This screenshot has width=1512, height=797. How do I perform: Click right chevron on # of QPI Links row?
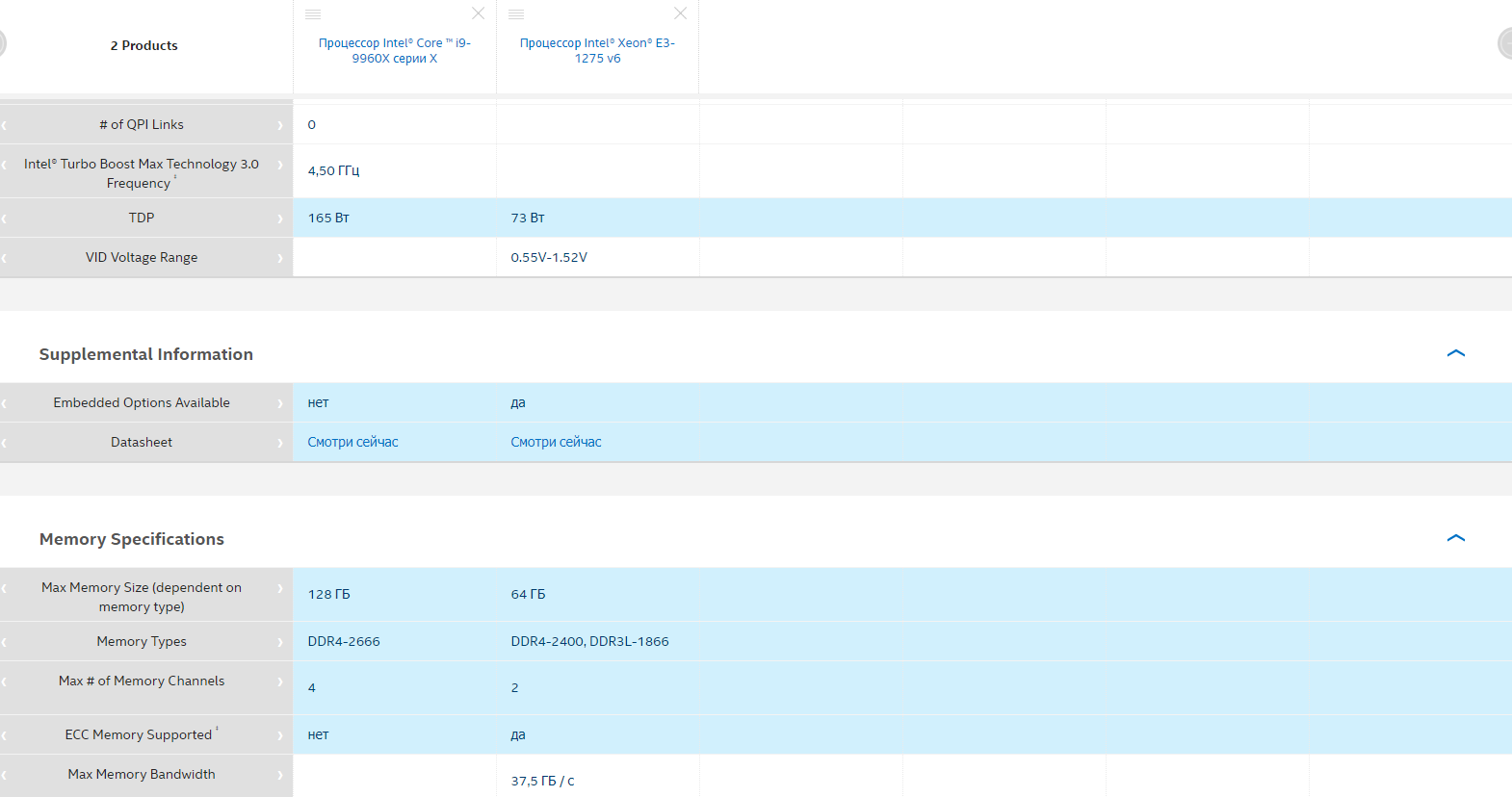point(280,125)
